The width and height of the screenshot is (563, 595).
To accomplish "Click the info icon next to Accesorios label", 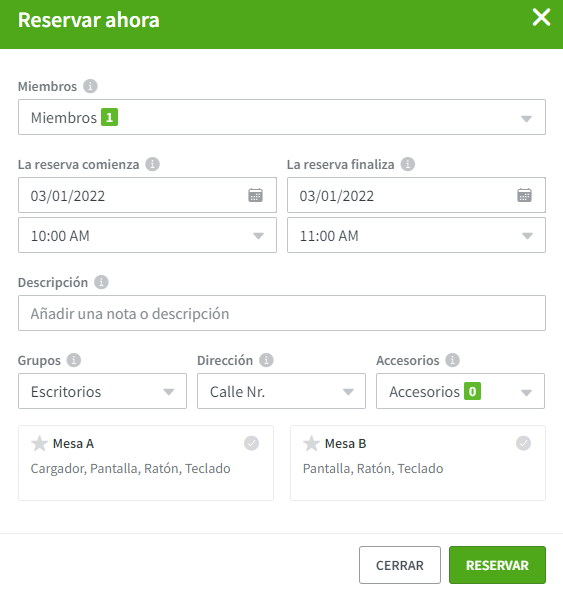I will [x=452, y=360].
